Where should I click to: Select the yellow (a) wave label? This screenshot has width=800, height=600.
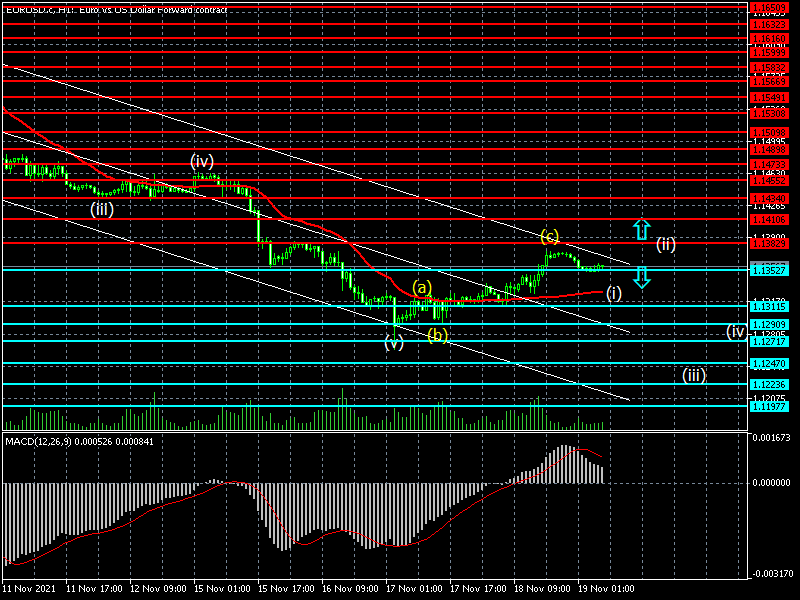point(422,287)
